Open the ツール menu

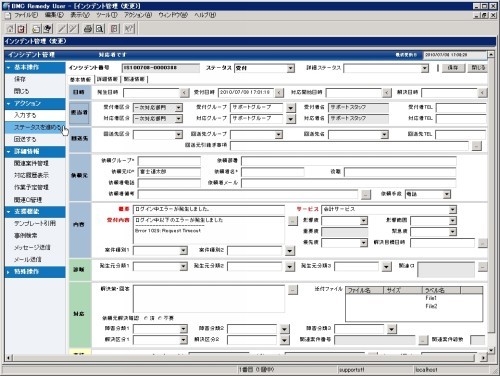coord(107,15)
